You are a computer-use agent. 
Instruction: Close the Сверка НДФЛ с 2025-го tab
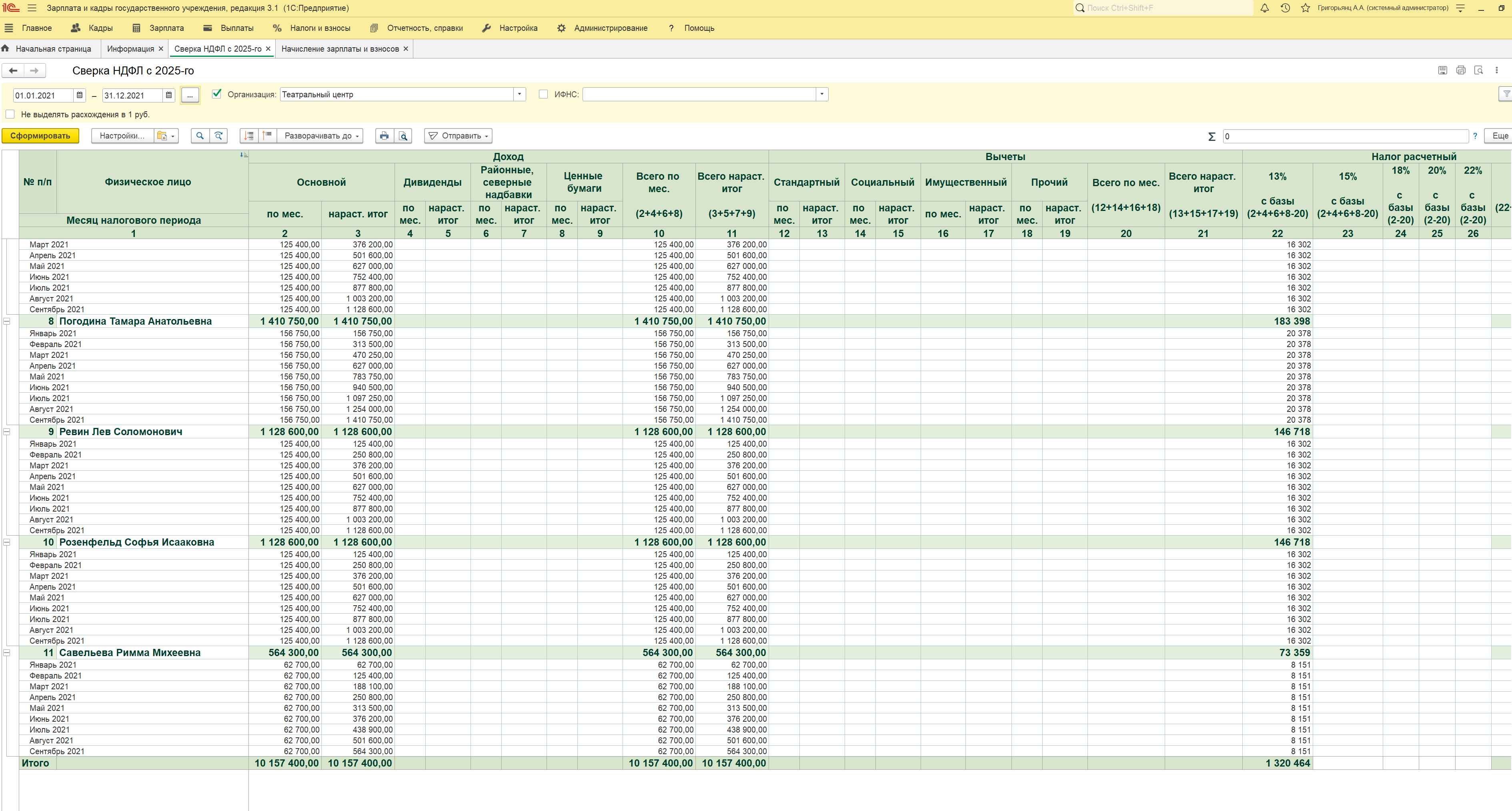click(x=268, y=49)
